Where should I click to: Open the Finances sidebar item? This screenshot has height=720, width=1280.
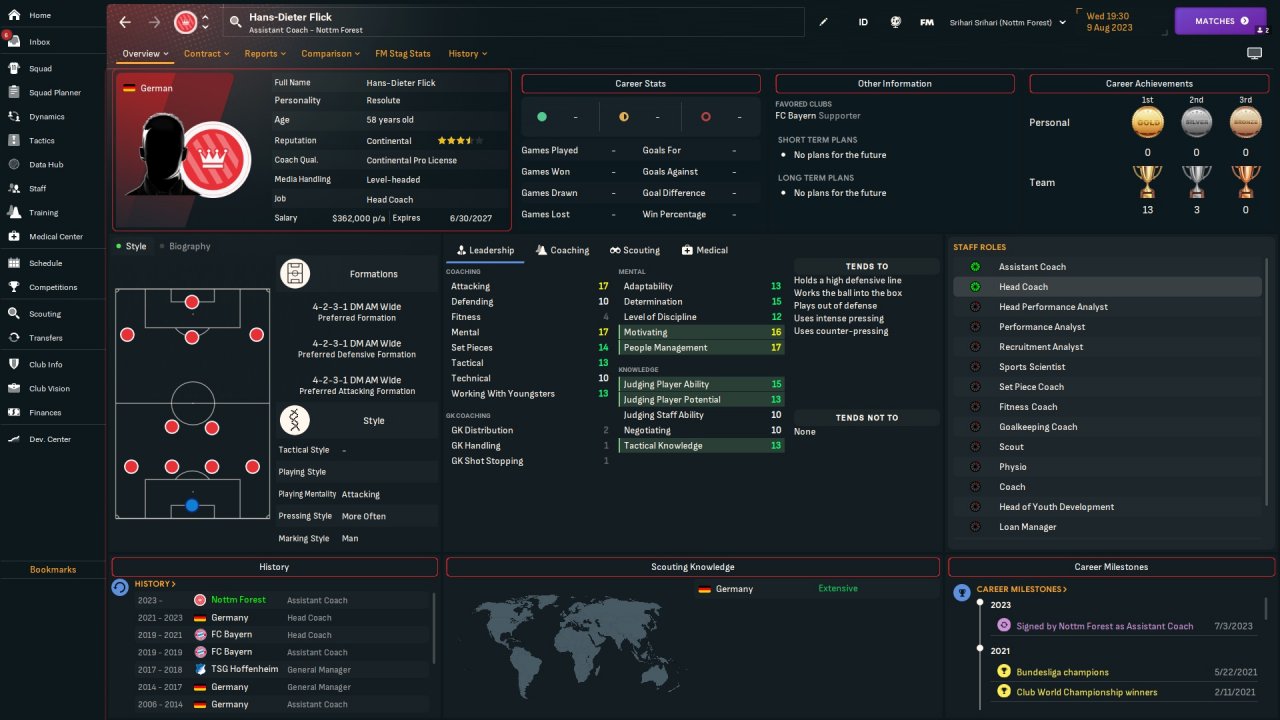pos(44,412)
